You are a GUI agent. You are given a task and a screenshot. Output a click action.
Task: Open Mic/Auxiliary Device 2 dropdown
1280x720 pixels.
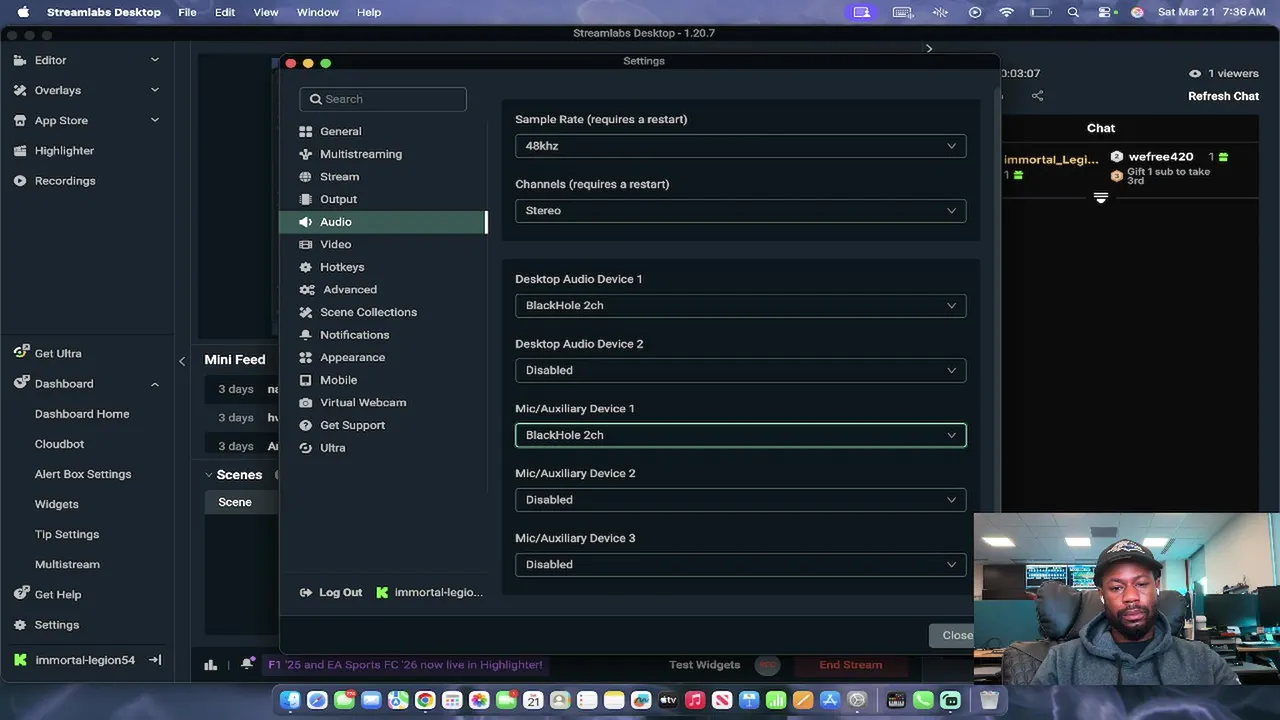point(740,500)
